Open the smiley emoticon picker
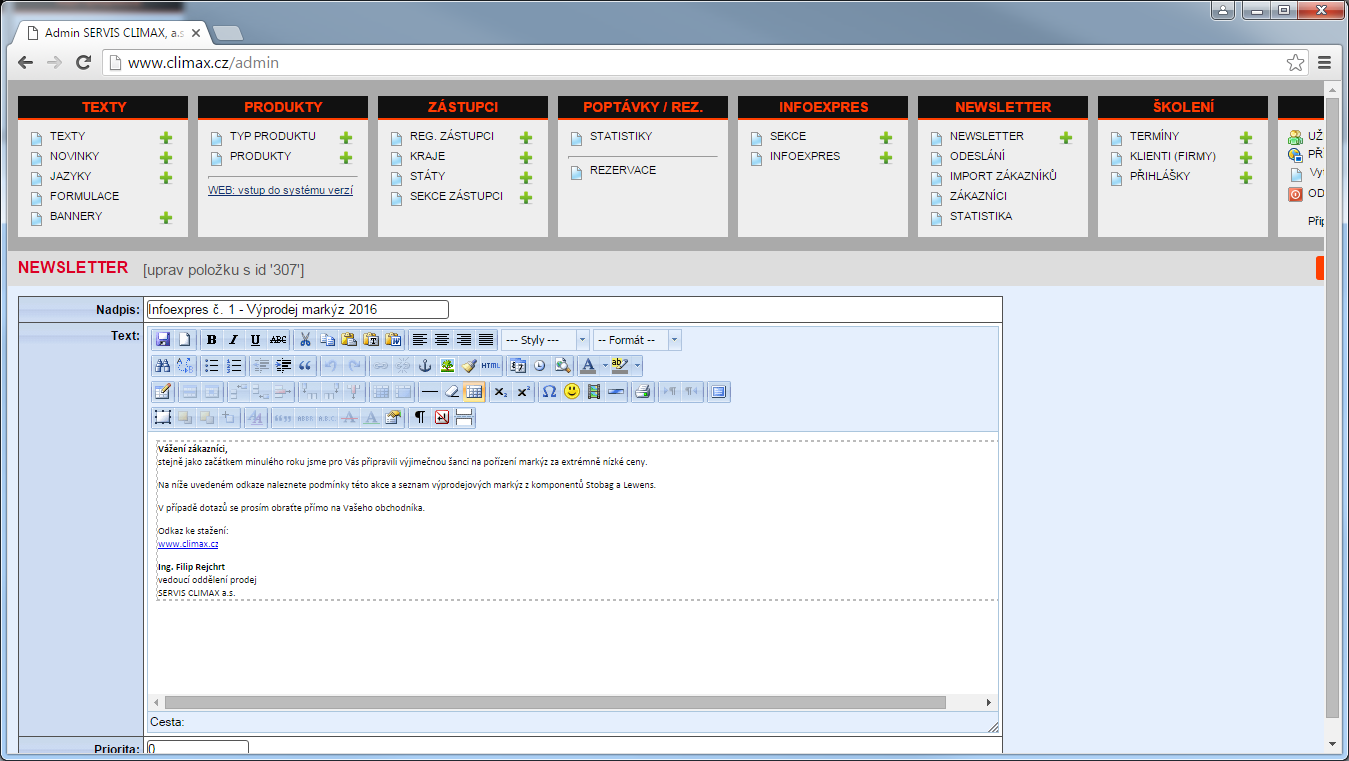Screen dimensions: 1349x761 point(572,392)
